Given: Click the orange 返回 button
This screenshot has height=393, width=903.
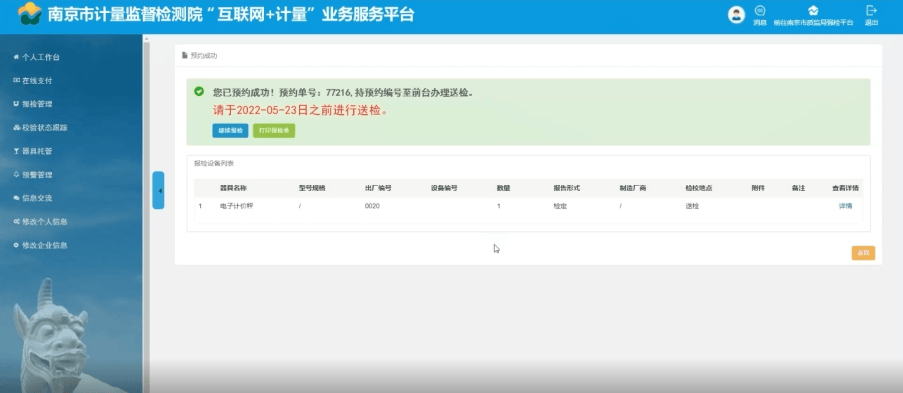Looking at the screenshot, I should (863, 253).
